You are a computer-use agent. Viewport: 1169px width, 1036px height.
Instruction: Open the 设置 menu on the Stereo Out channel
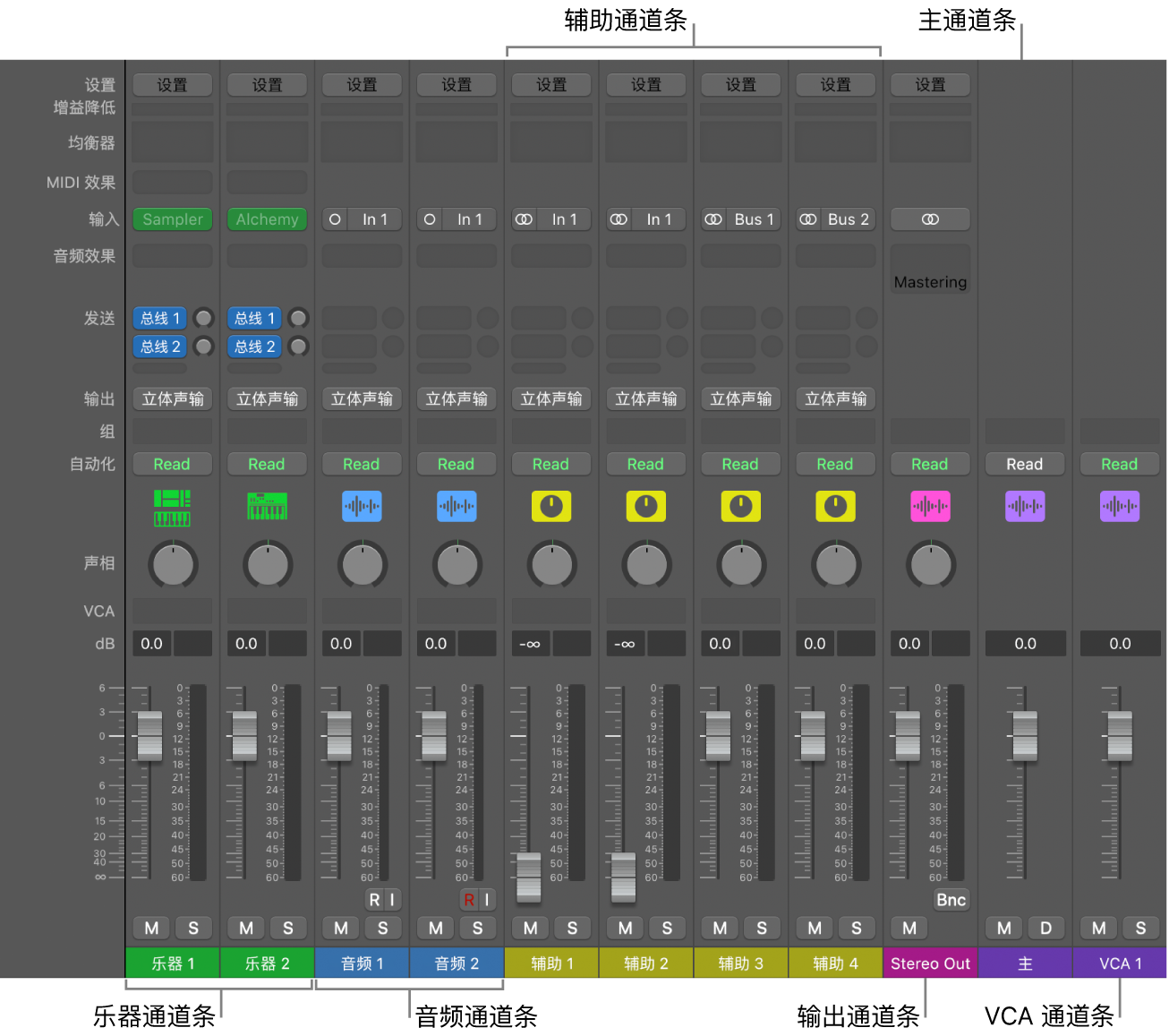930,84
